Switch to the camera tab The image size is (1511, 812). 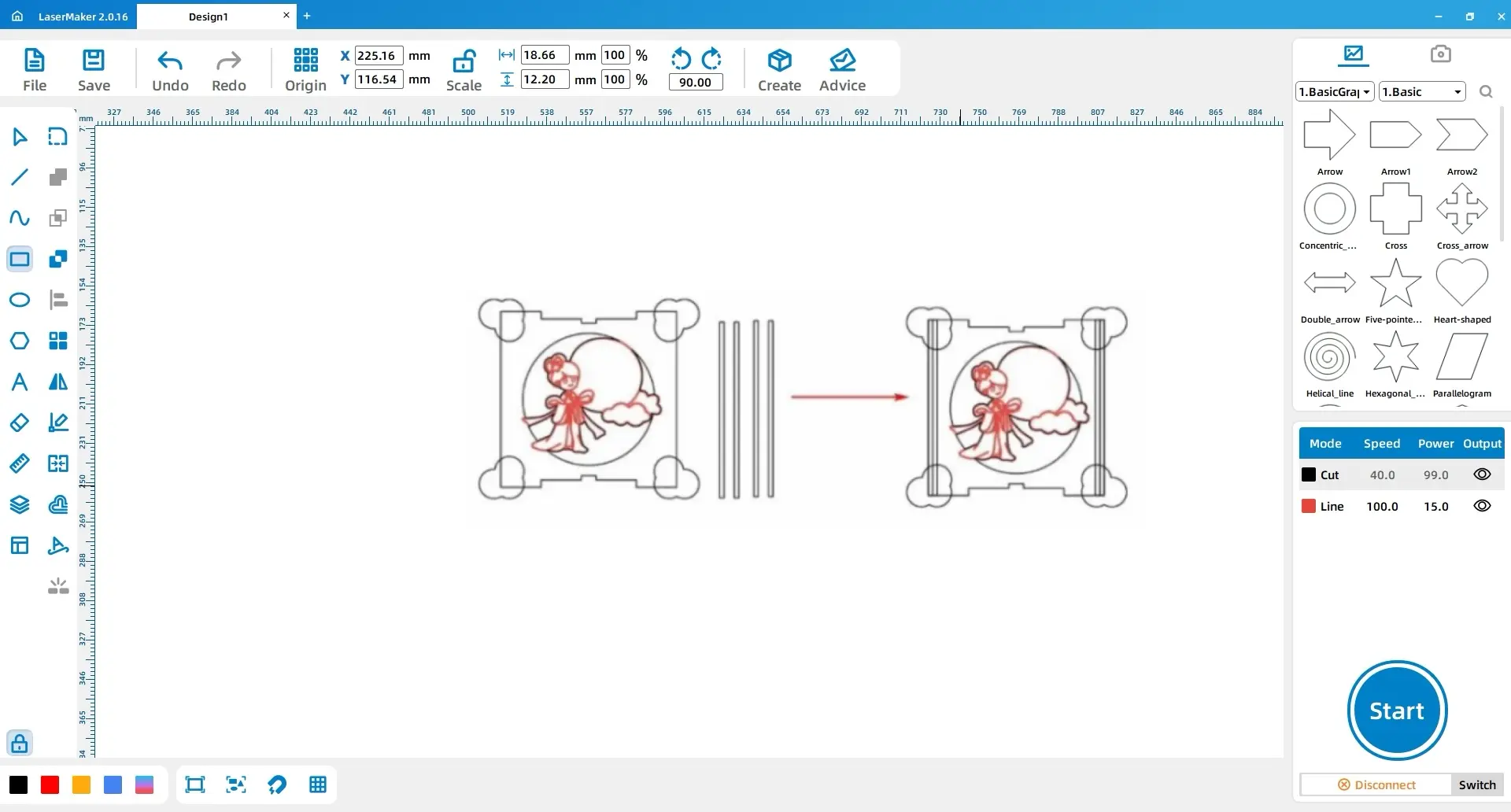(x=1441, y=54)
